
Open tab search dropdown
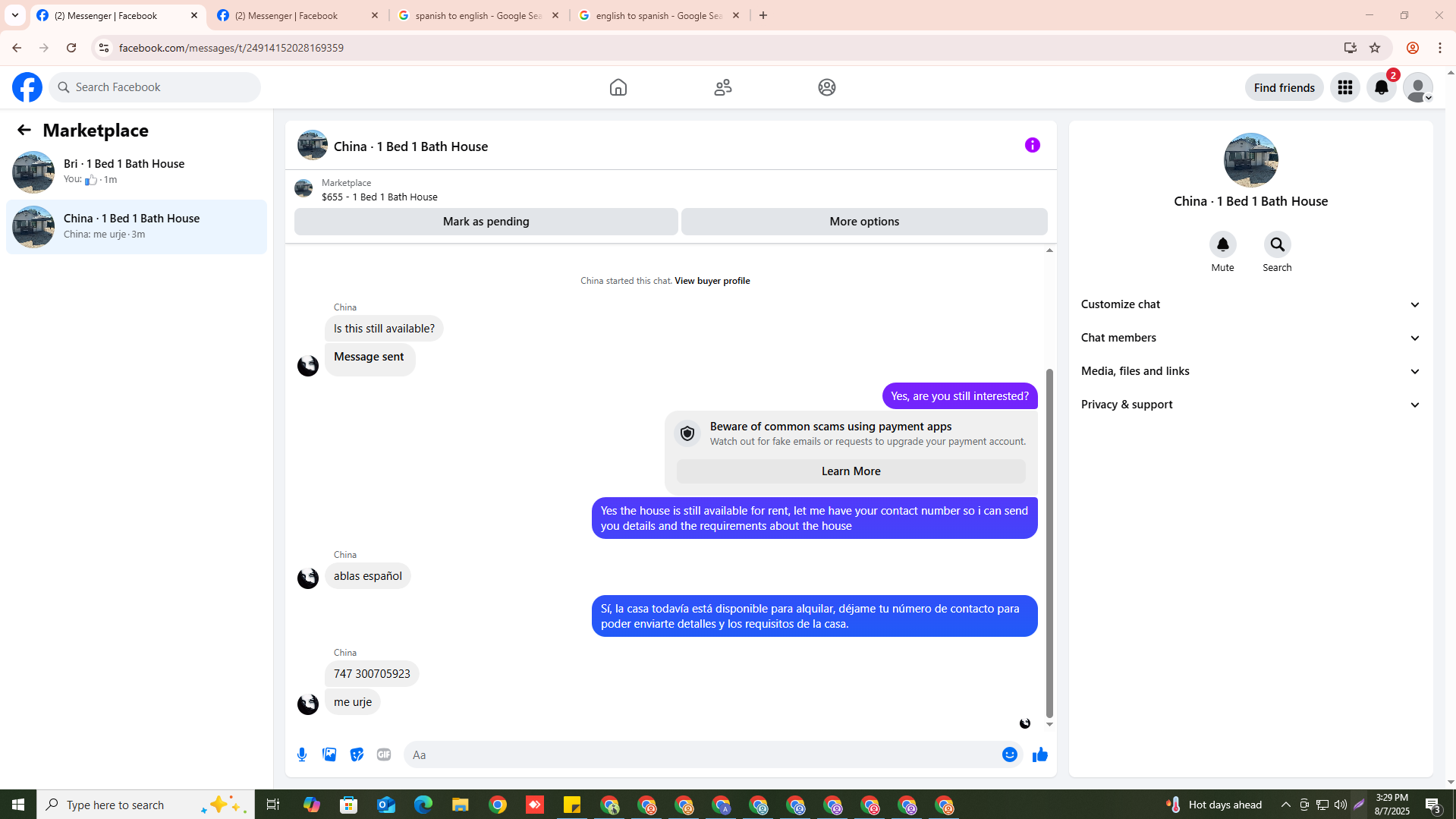tap(14, 15)
